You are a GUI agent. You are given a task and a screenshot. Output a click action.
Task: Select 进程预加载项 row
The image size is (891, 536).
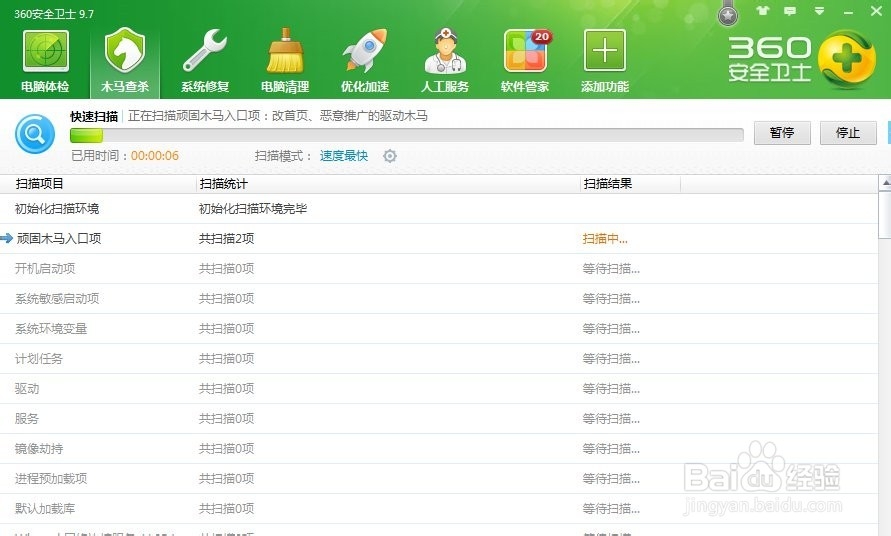coord(439,479)
